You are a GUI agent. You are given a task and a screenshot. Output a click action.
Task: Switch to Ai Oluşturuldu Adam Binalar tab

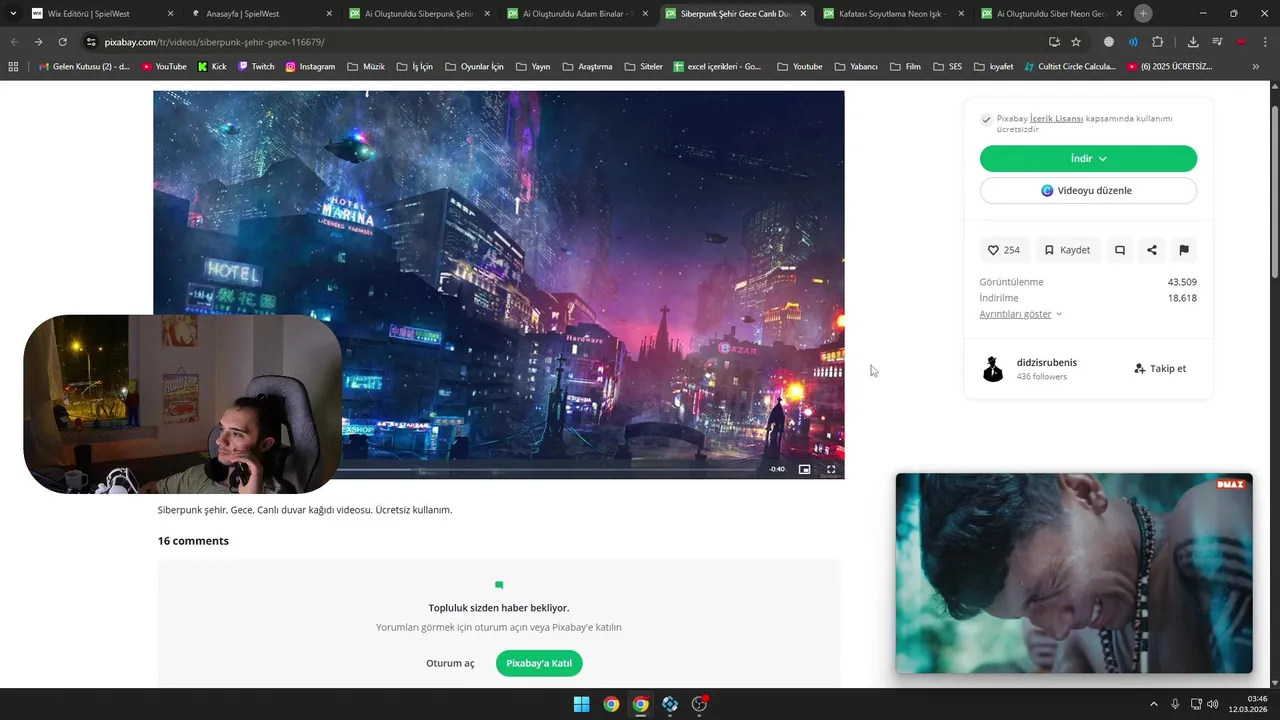point(576,14)
